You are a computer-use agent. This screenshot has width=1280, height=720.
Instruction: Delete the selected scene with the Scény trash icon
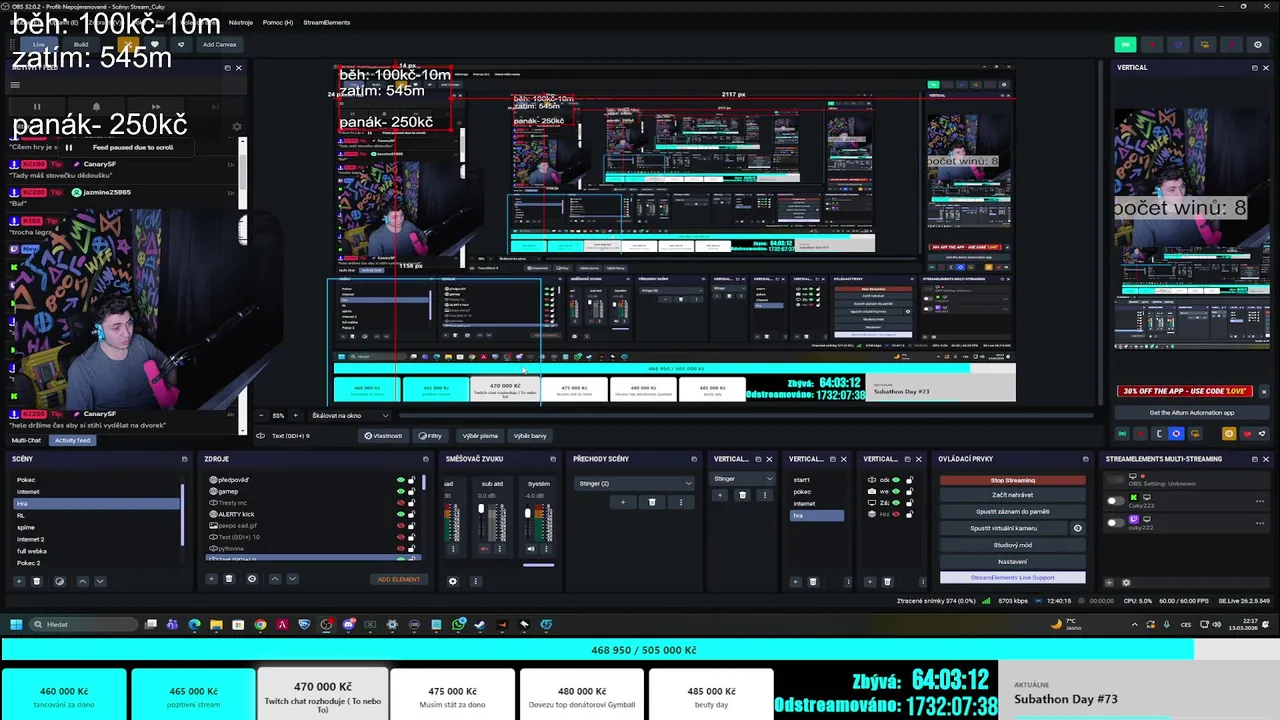(37, 581)
